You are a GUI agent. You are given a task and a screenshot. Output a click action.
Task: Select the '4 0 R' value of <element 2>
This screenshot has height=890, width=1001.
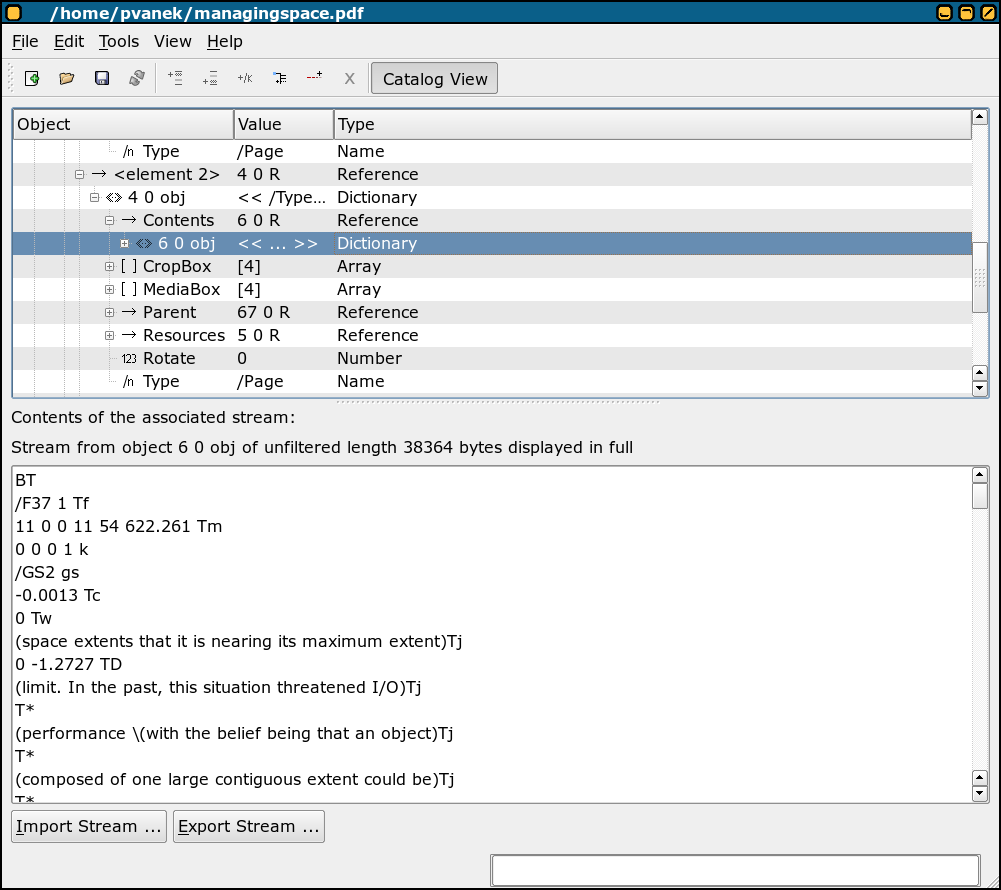pos(259,174)
